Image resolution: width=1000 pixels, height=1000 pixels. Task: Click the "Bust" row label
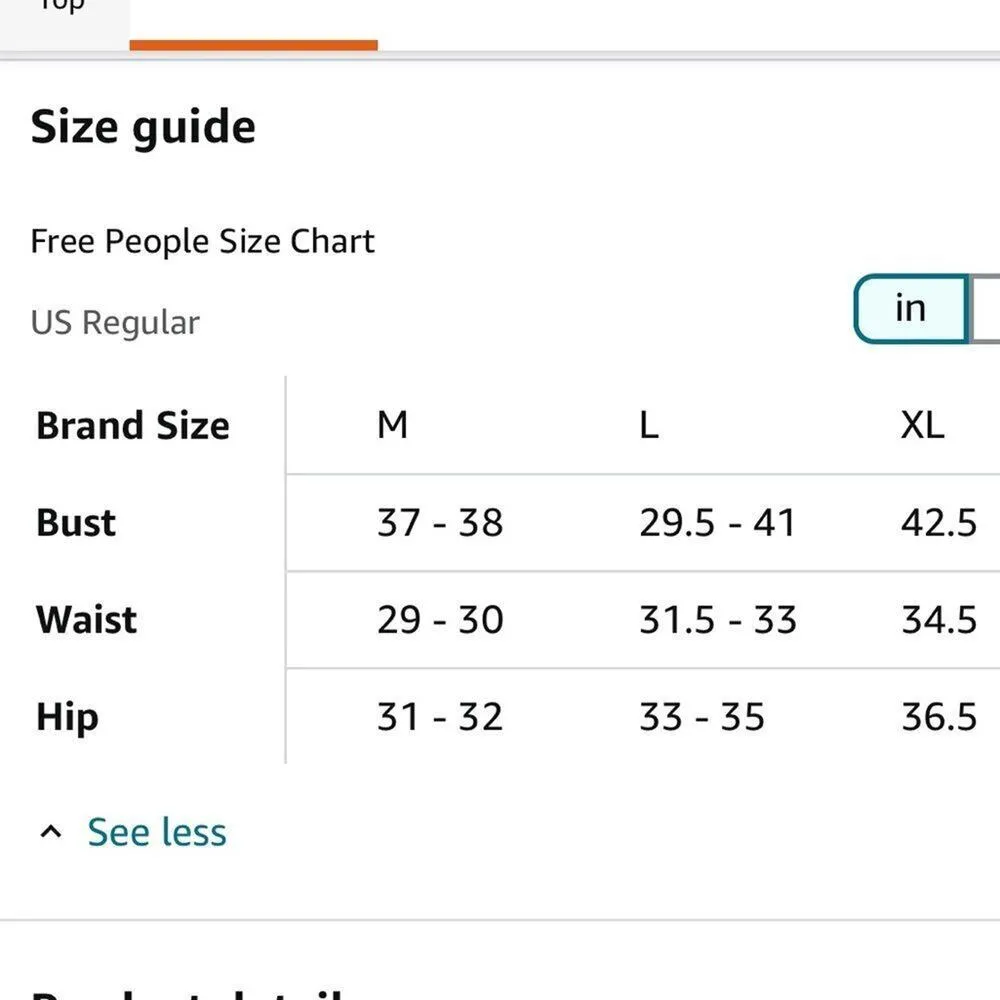click(x=76, y=523)
